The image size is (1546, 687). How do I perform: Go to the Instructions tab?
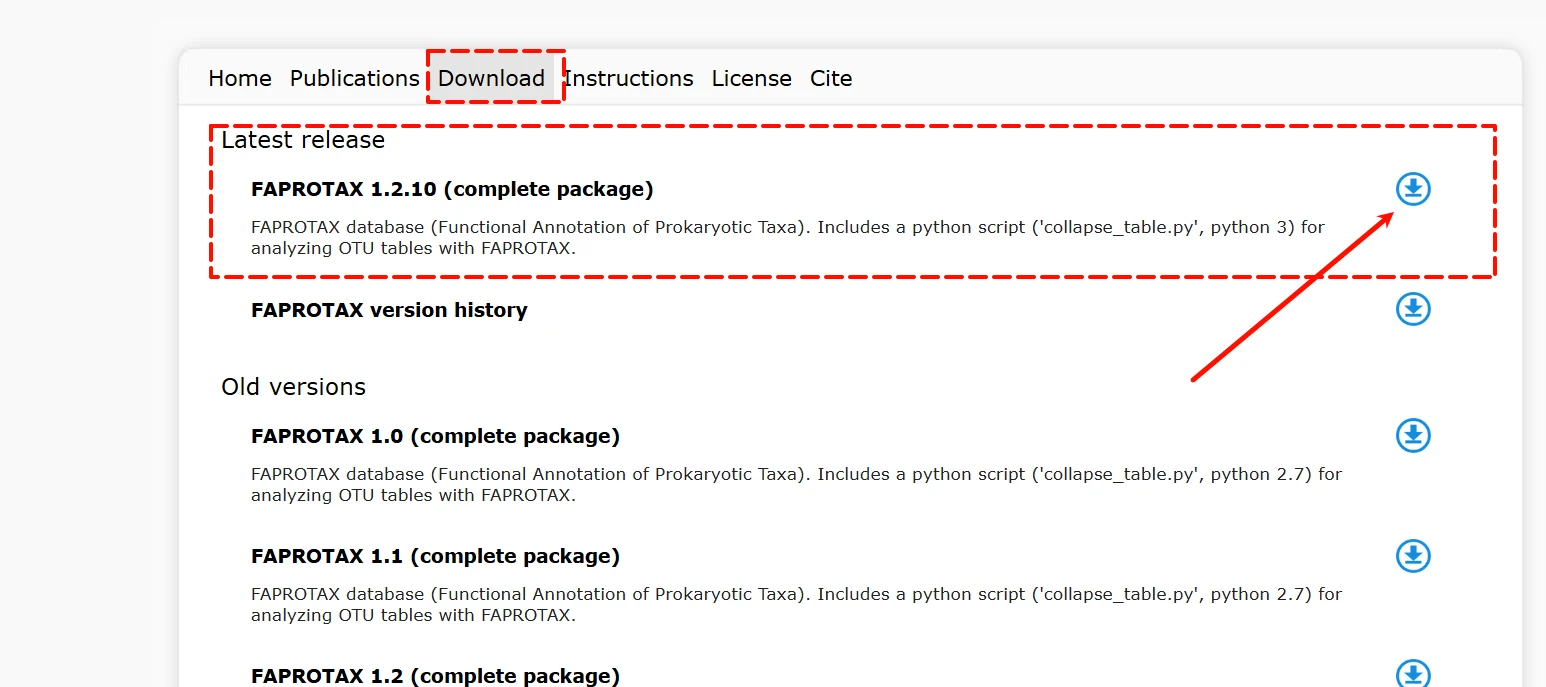pyautogui.click(x=629, y=78)
